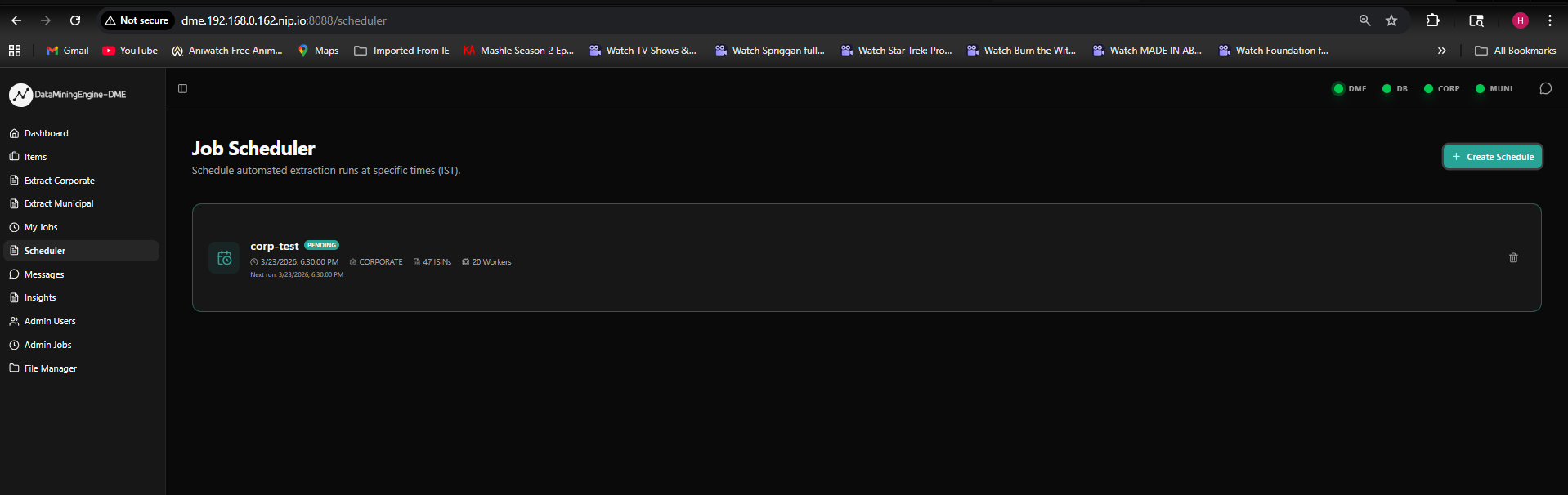Screen dimensions: 1568x495
Task: Click the CORP status indicator
Action: tap(1441, 89)
